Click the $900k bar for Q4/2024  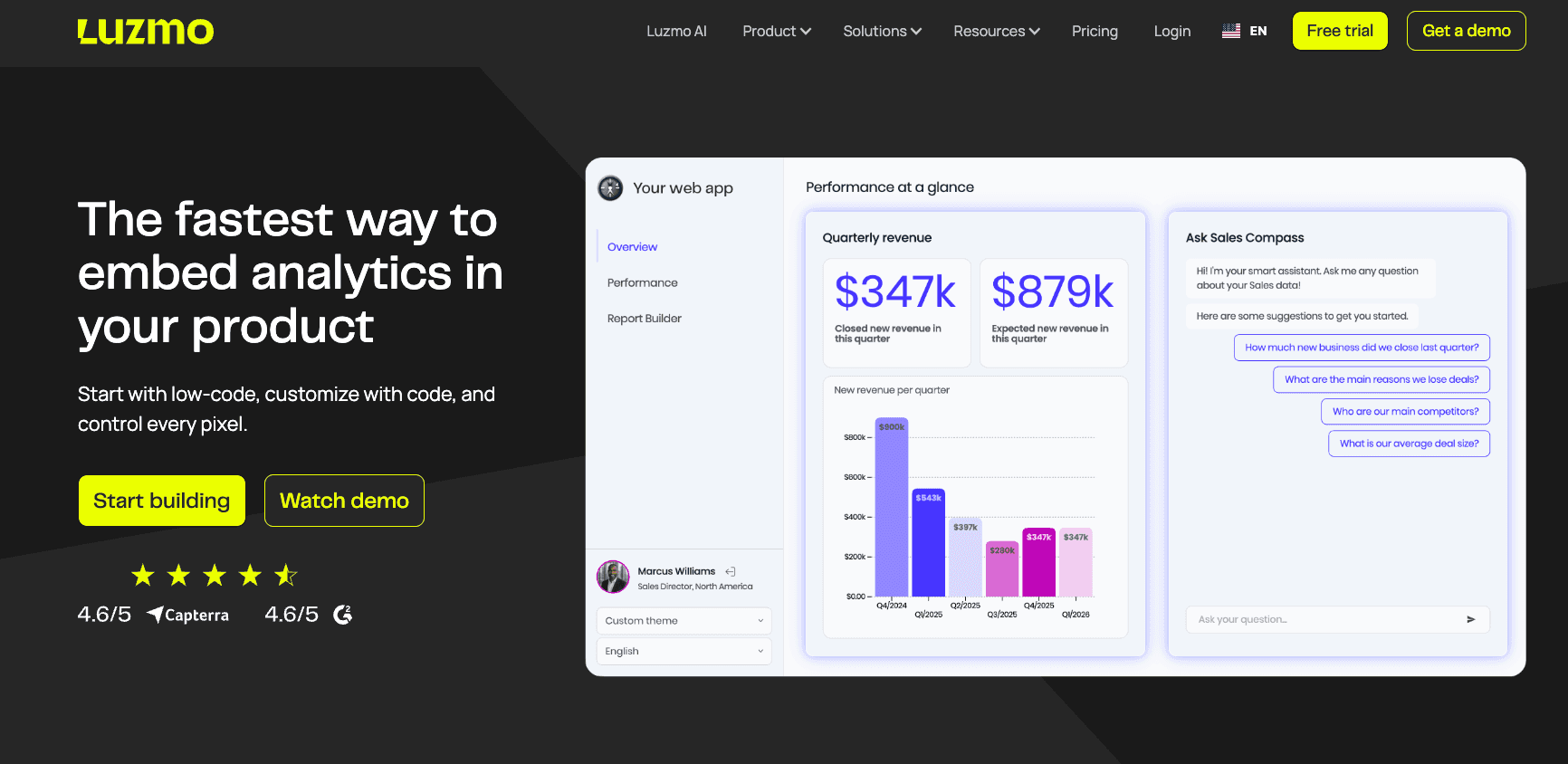[x=892, y=507]
